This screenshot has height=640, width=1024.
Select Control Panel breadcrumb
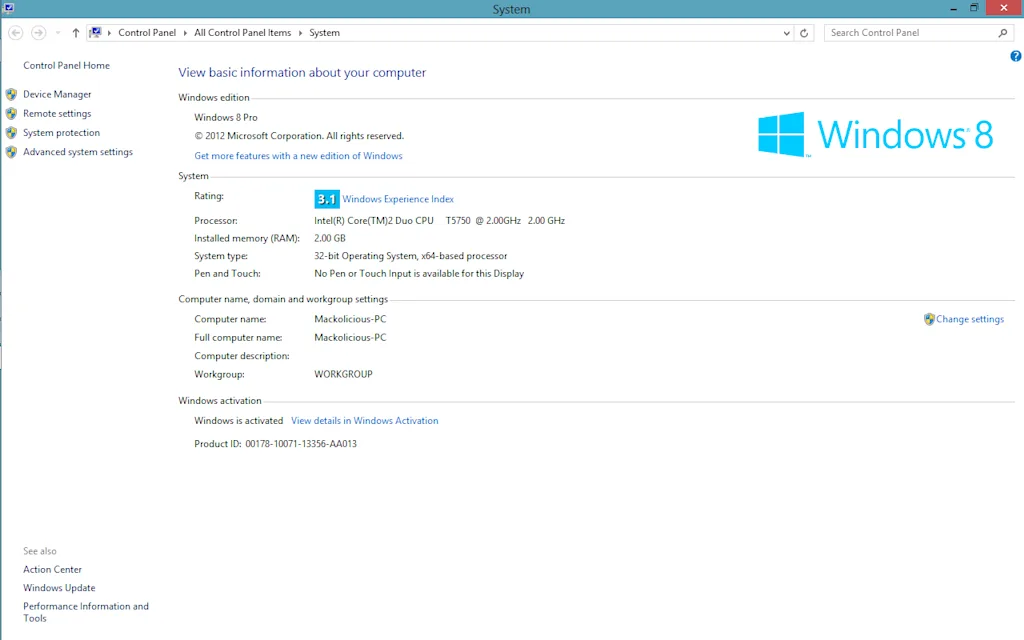(x=147, y=33)
